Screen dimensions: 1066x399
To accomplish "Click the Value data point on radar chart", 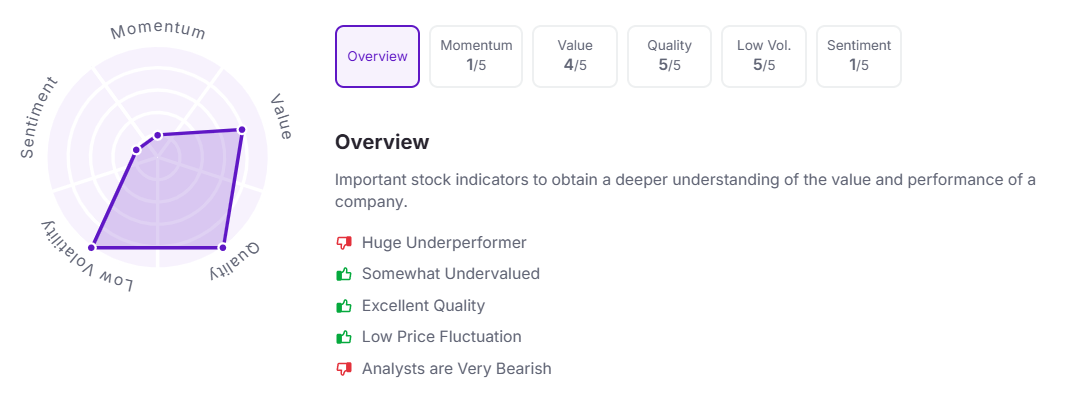I will tap(241, 130).
